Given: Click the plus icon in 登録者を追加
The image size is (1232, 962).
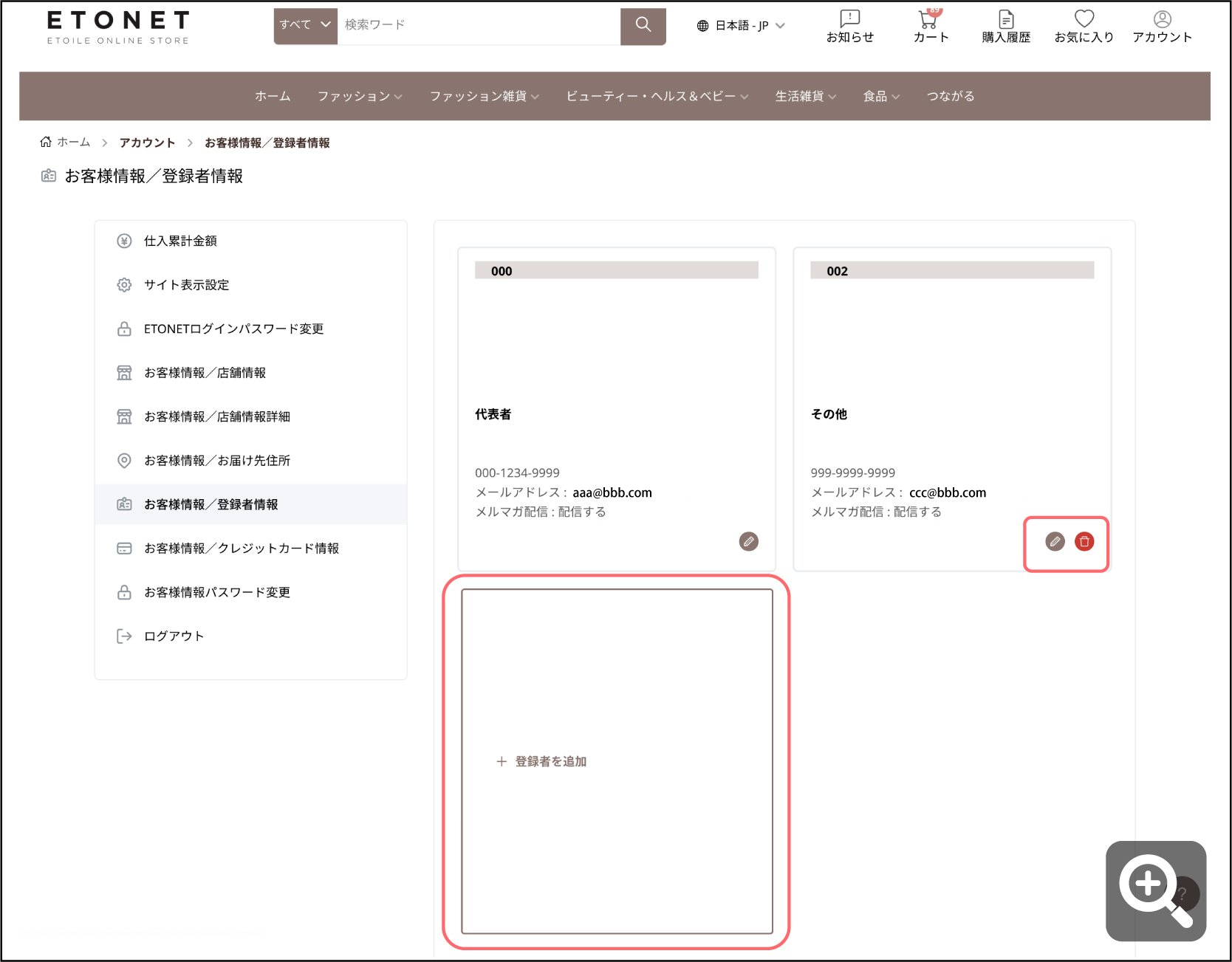Looking at the screenshot, I should (x=502, y=761).
